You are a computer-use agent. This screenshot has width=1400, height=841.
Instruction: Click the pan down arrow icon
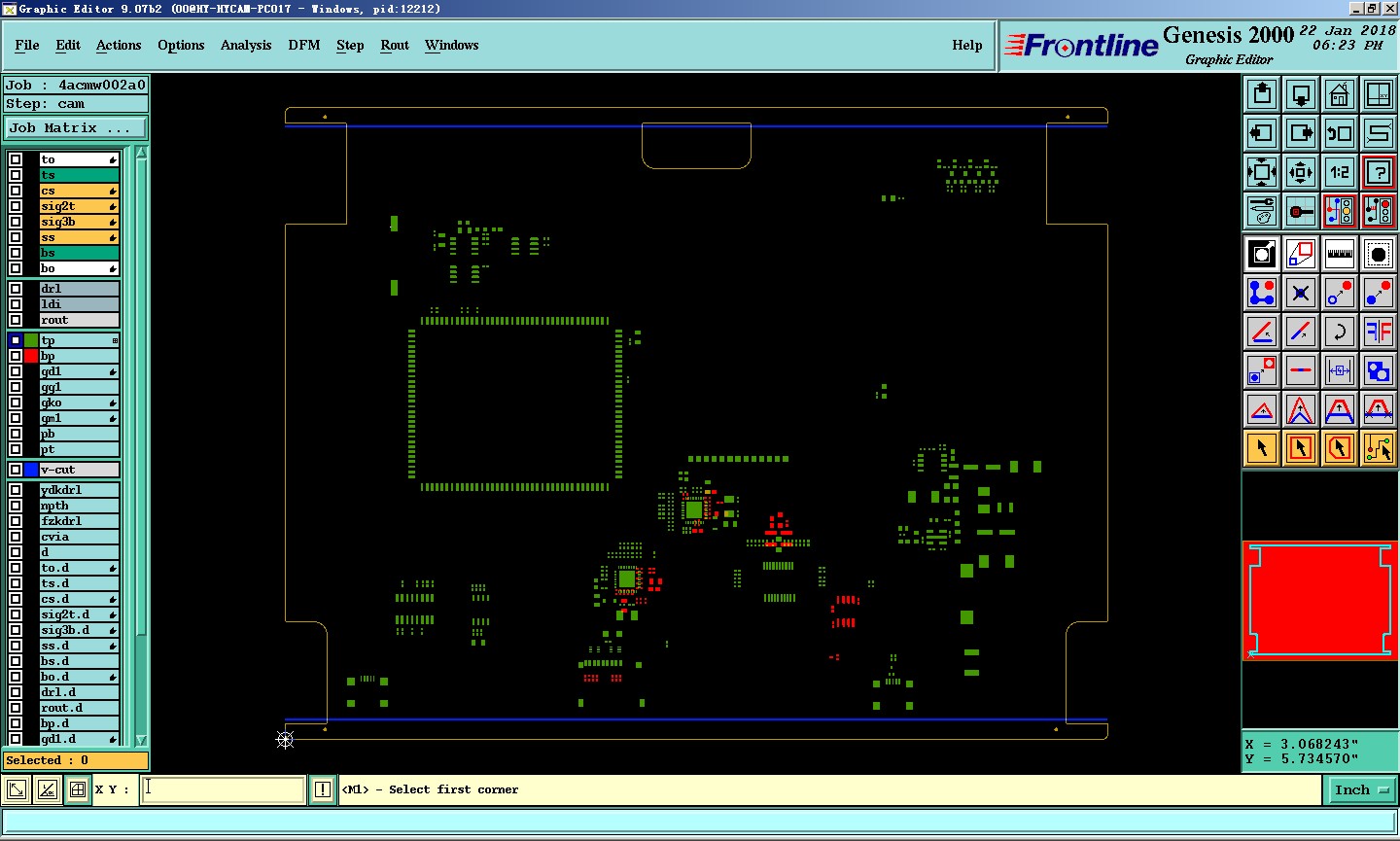tap(1301, 94)
